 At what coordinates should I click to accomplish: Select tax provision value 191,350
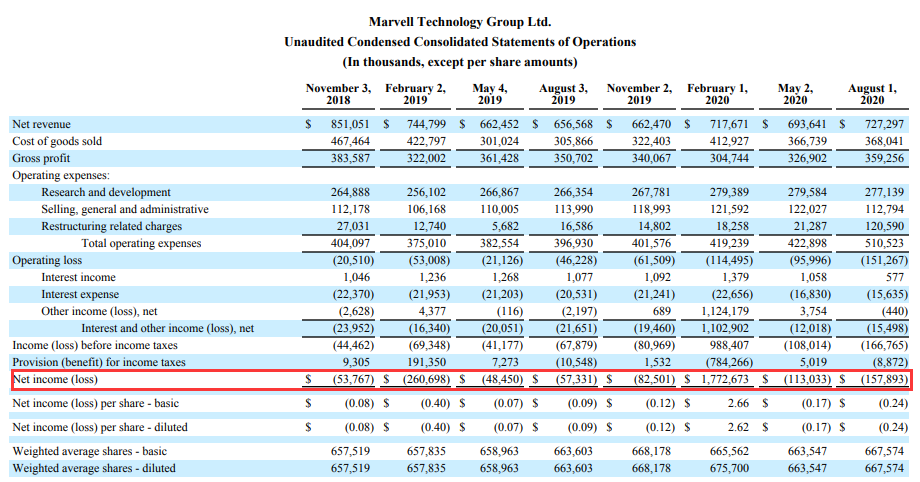426,363
